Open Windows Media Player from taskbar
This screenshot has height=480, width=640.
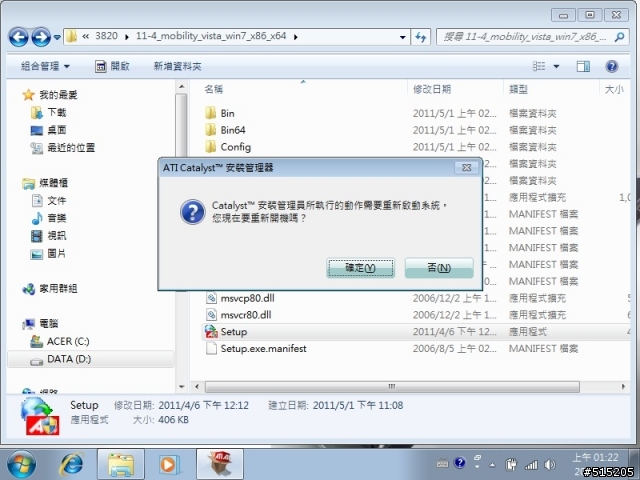click(x=169, y=464)
